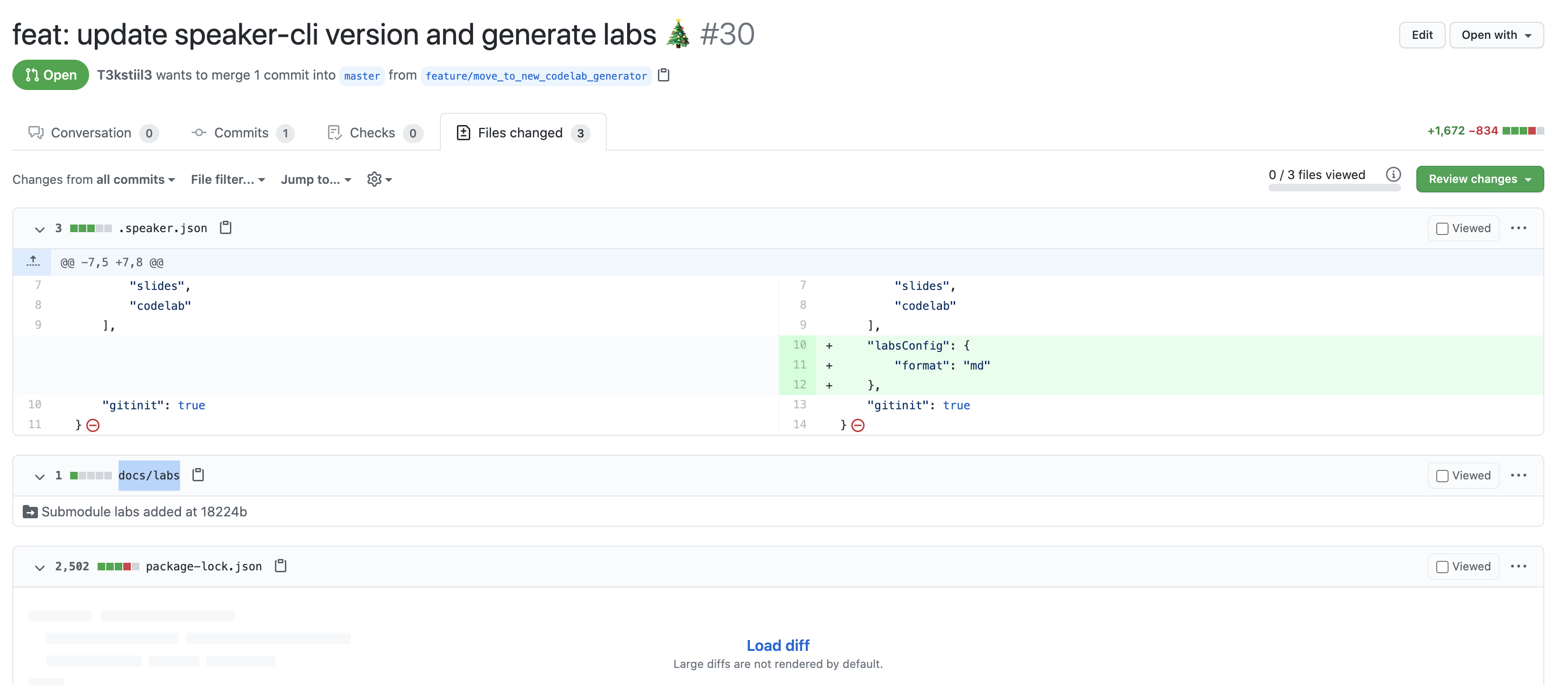Click the files viewed progress bar

(1334, 188)
